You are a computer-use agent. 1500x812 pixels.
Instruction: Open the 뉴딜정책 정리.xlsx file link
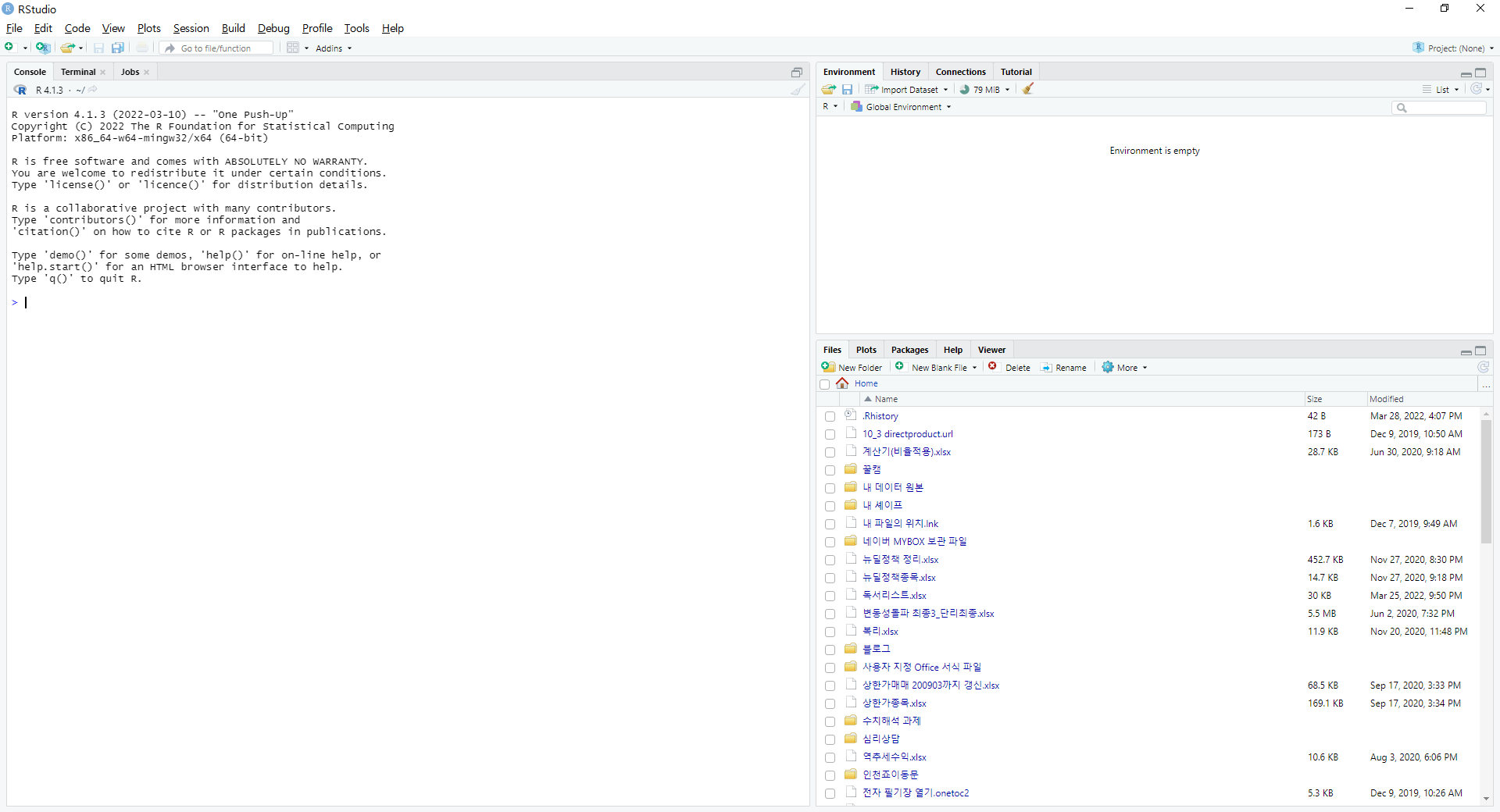(x=901, y=560)
